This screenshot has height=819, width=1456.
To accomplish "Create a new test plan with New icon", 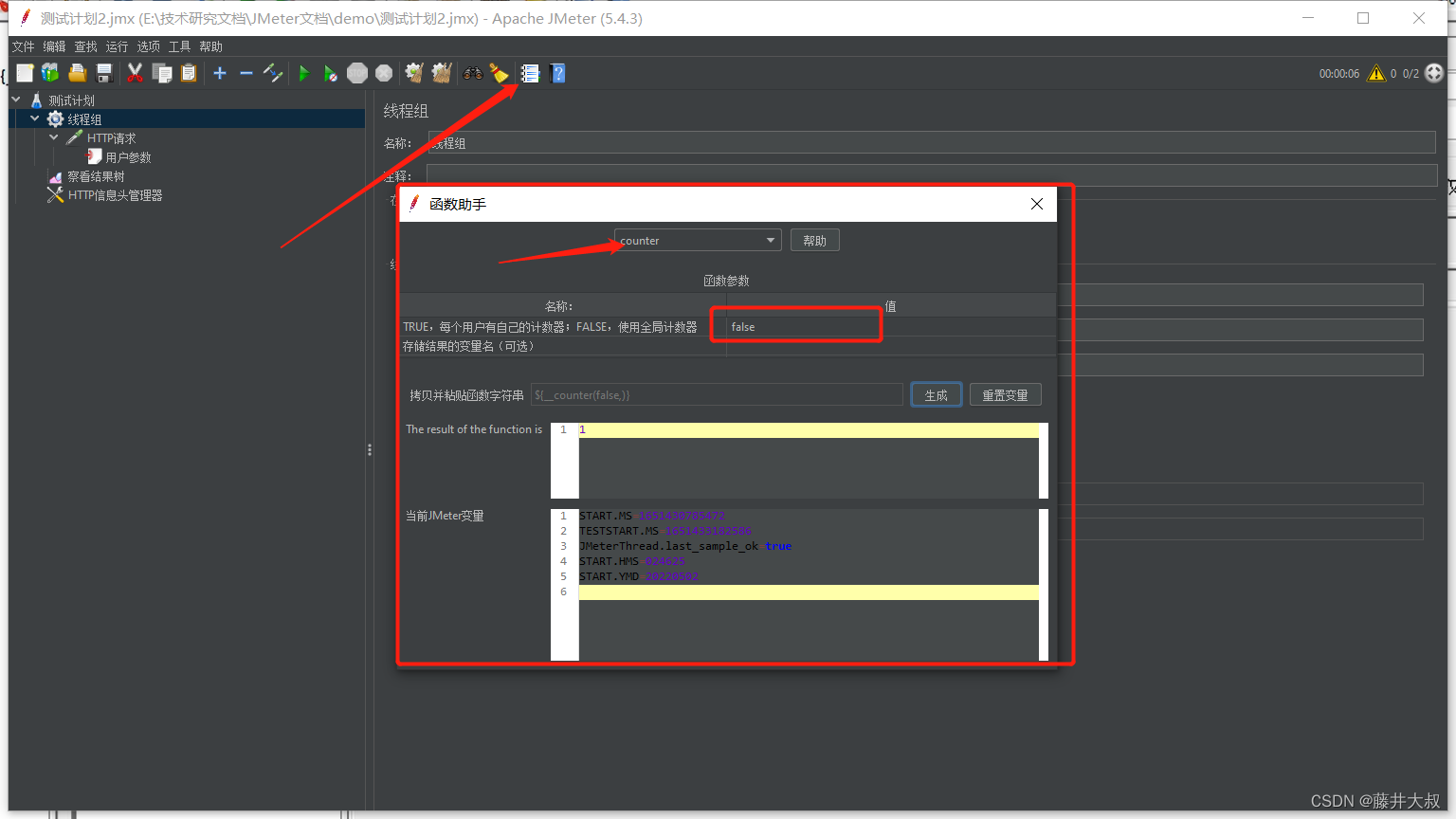I will [25, 73].
